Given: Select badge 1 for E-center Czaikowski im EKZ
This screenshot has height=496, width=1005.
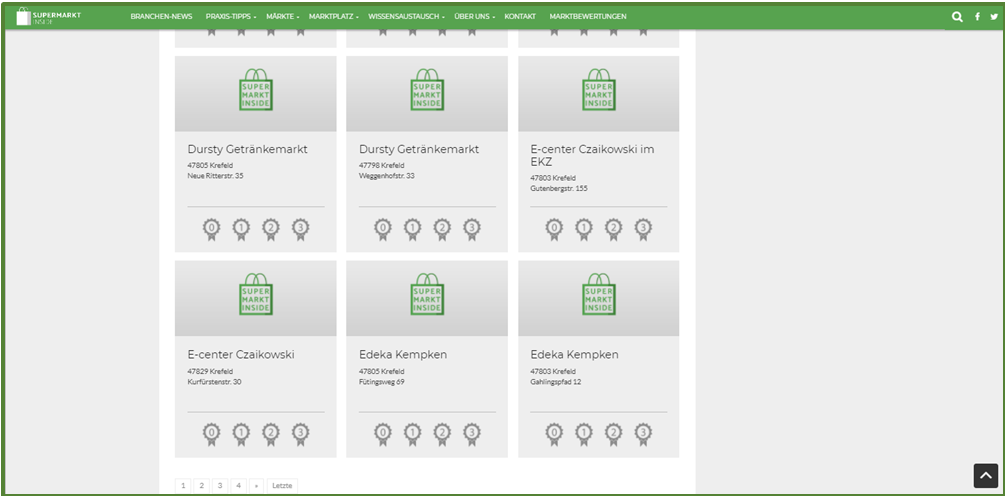Looking at the screenshot, I should [x=583, y=229].
